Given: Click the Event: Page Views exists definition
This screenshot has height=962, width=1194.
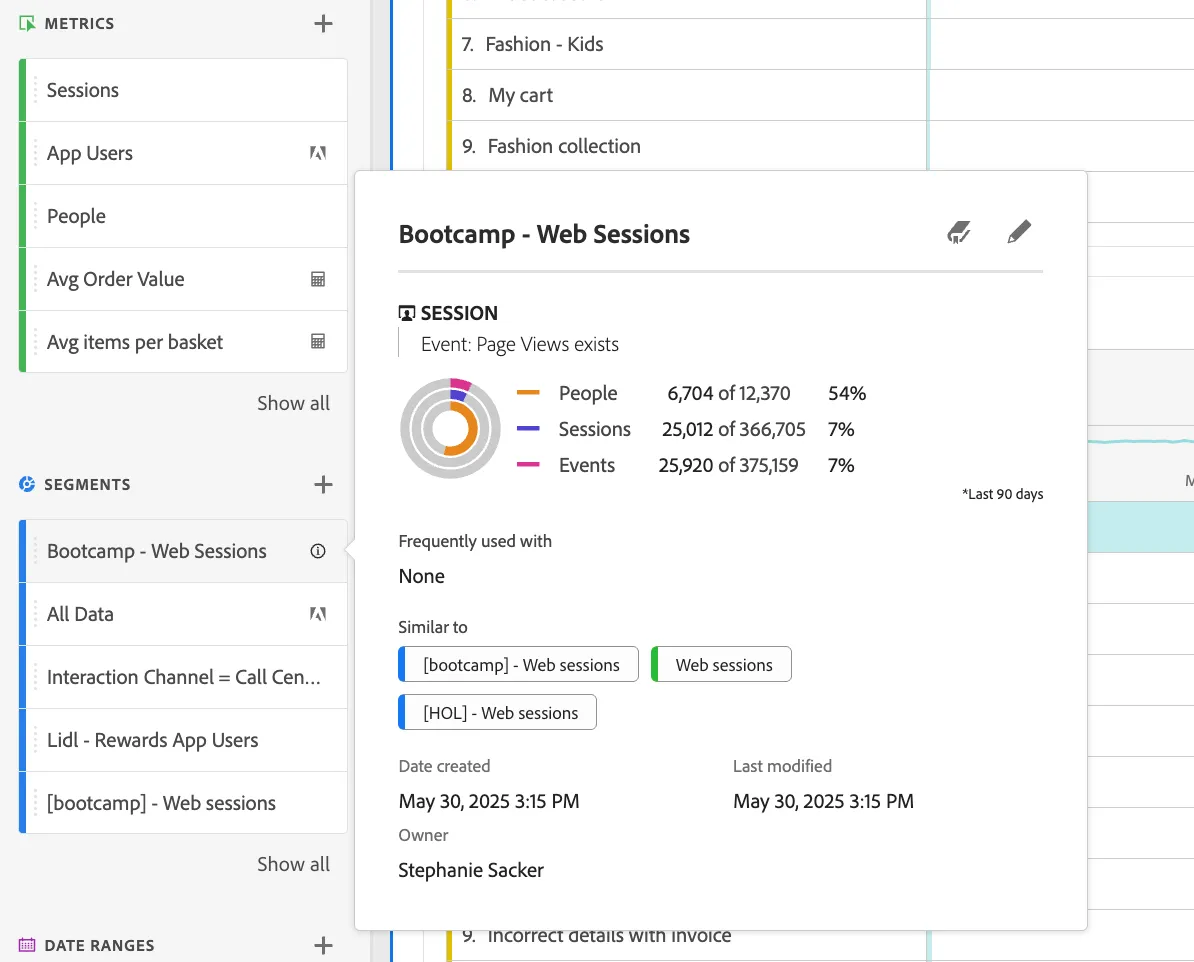Looking at the screenshot, I should 520,344.
